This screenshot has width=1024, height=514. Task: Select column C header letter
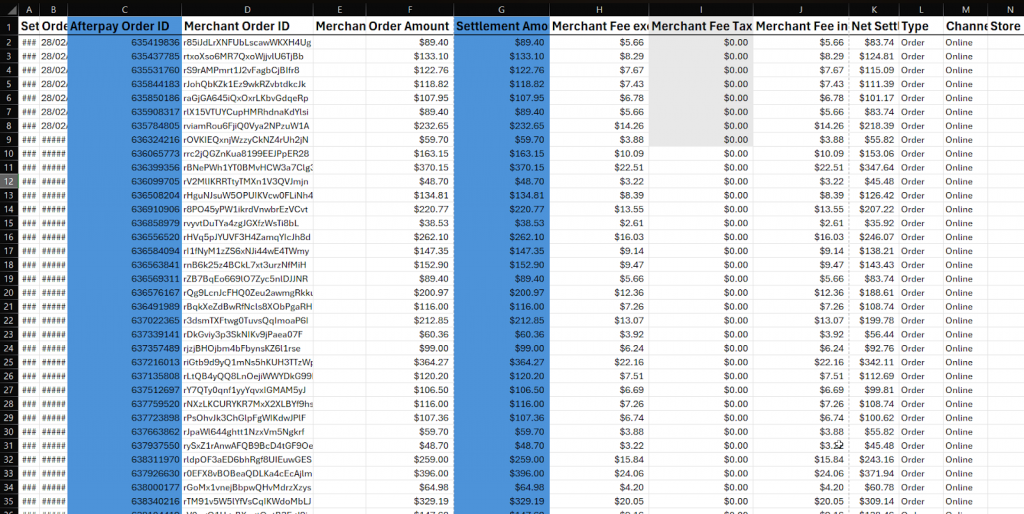click(x=124, y=9)
